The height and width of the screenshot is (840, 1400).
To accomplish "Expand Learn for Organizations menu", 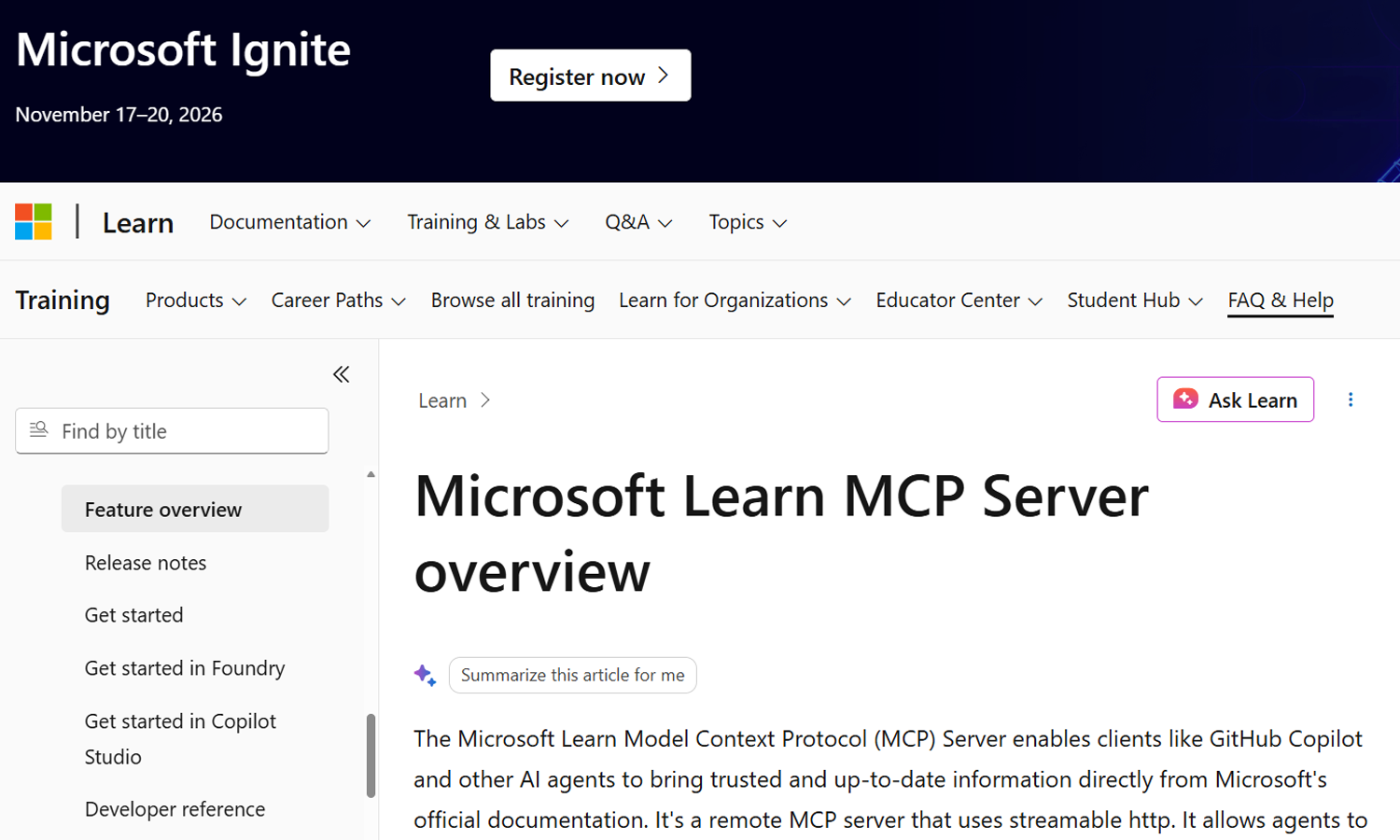I will point(735,301).
